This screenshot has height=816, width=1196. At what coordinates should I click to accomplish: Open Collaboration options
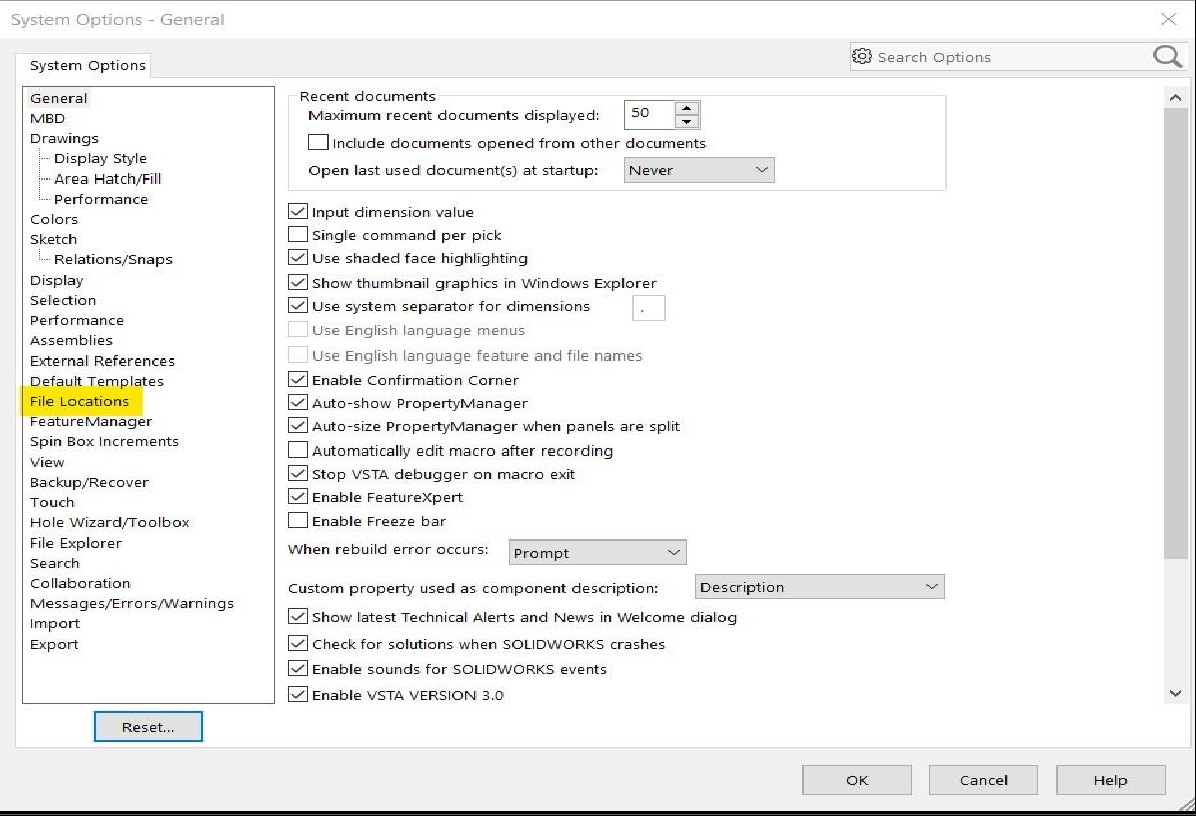click(80, 583)
